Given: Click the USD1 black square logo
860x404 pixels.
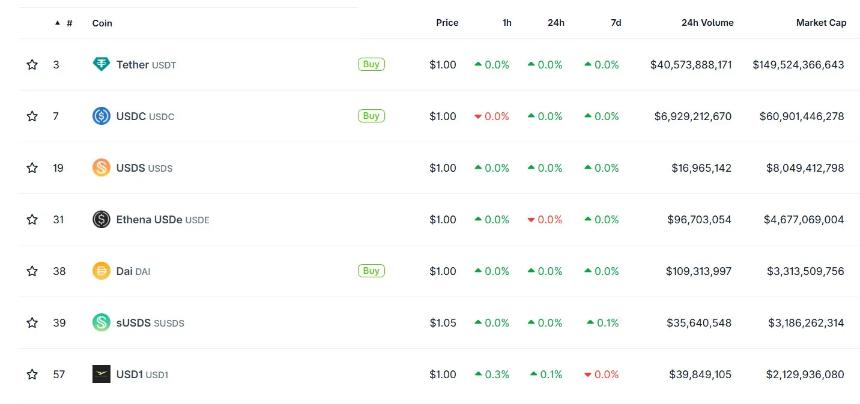Looking at the screenshot, I should 101,374.
